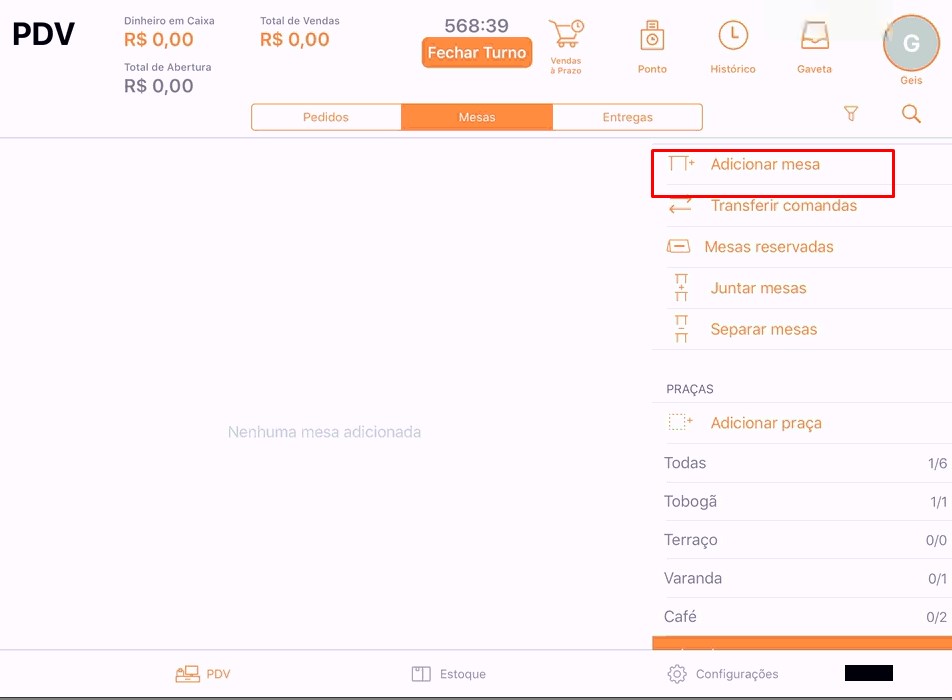
Task: Click the Fechar Turno button
Action: point(477,53)
